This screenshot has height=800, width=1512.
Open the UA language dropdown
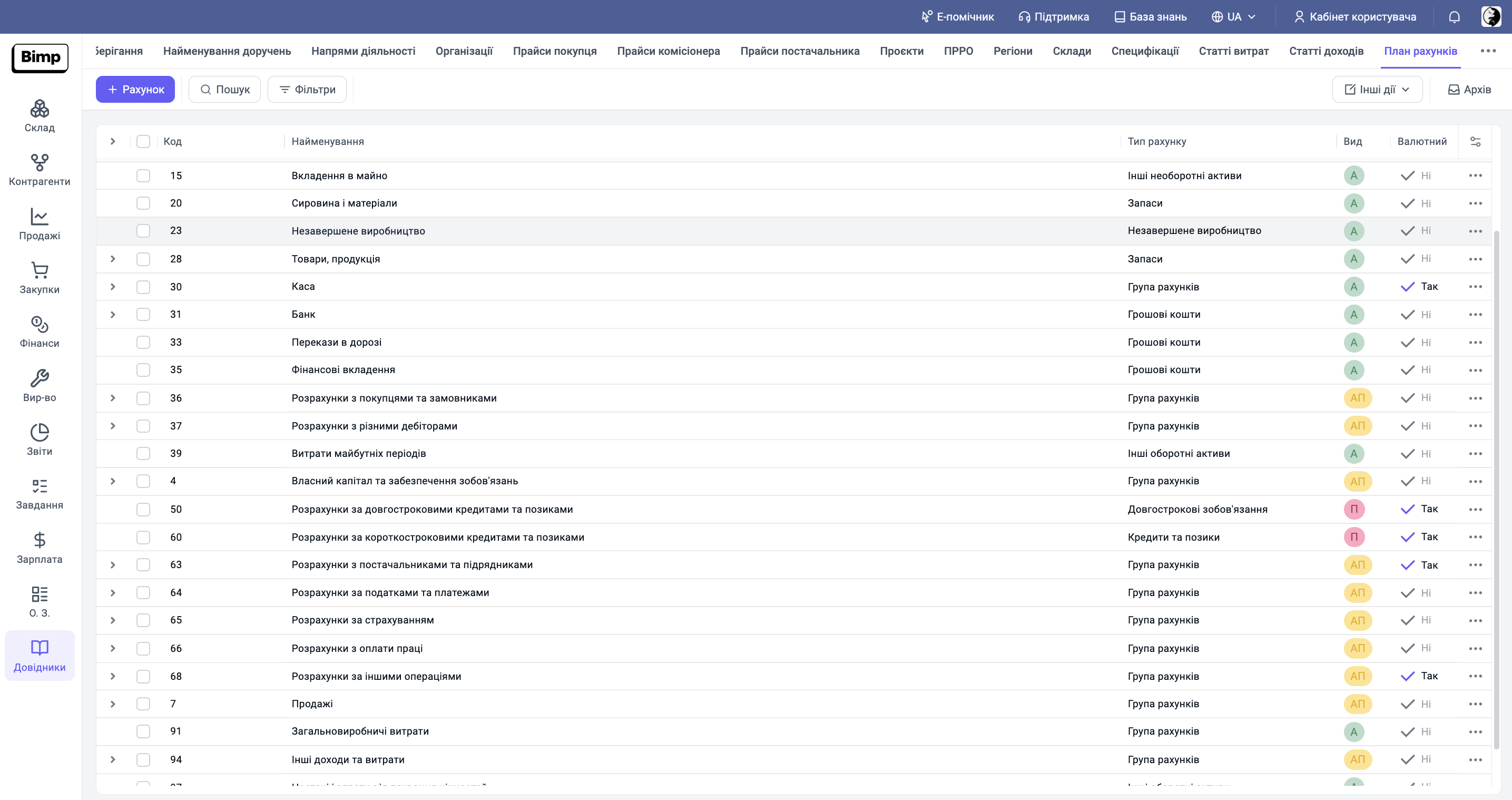click(1234, 16)
